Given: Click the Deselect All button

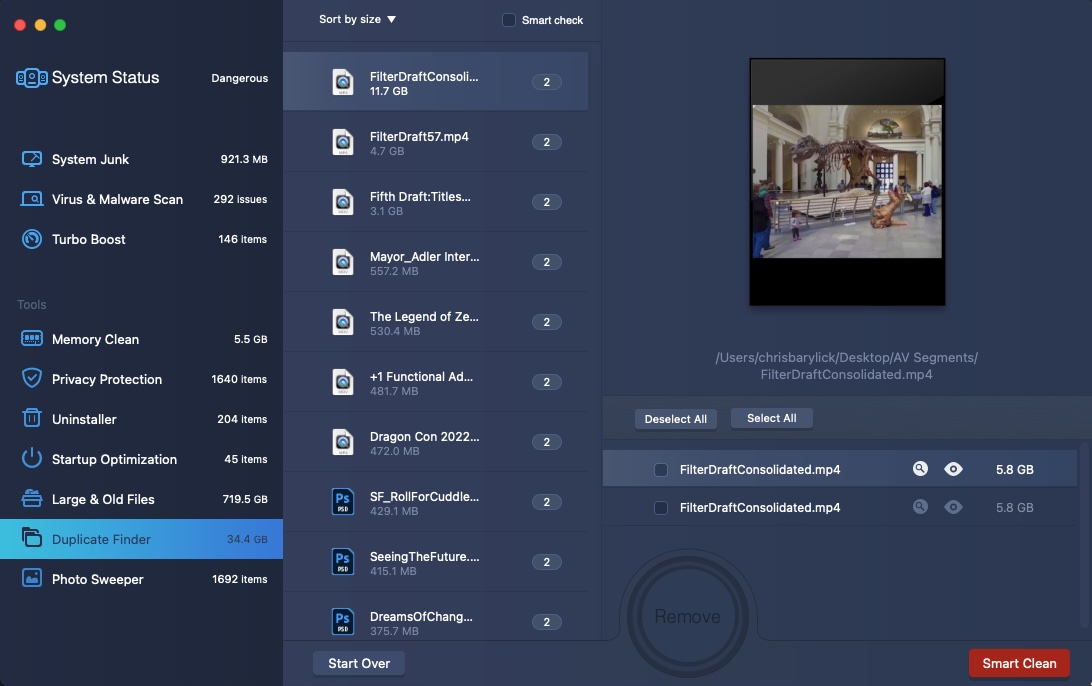Looking at the screenshot, I should 676,419.
